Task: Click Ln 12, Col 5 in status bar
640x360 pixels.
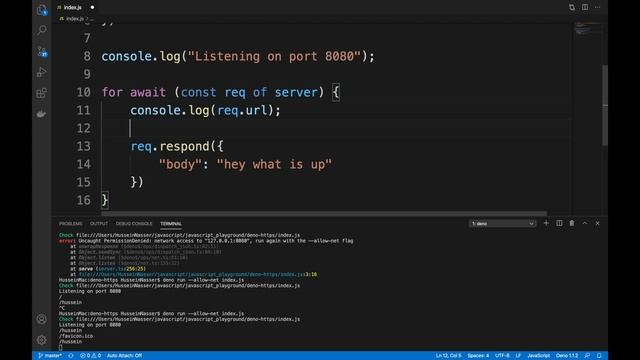Action: pyautogui.click(x=448, y=356)
